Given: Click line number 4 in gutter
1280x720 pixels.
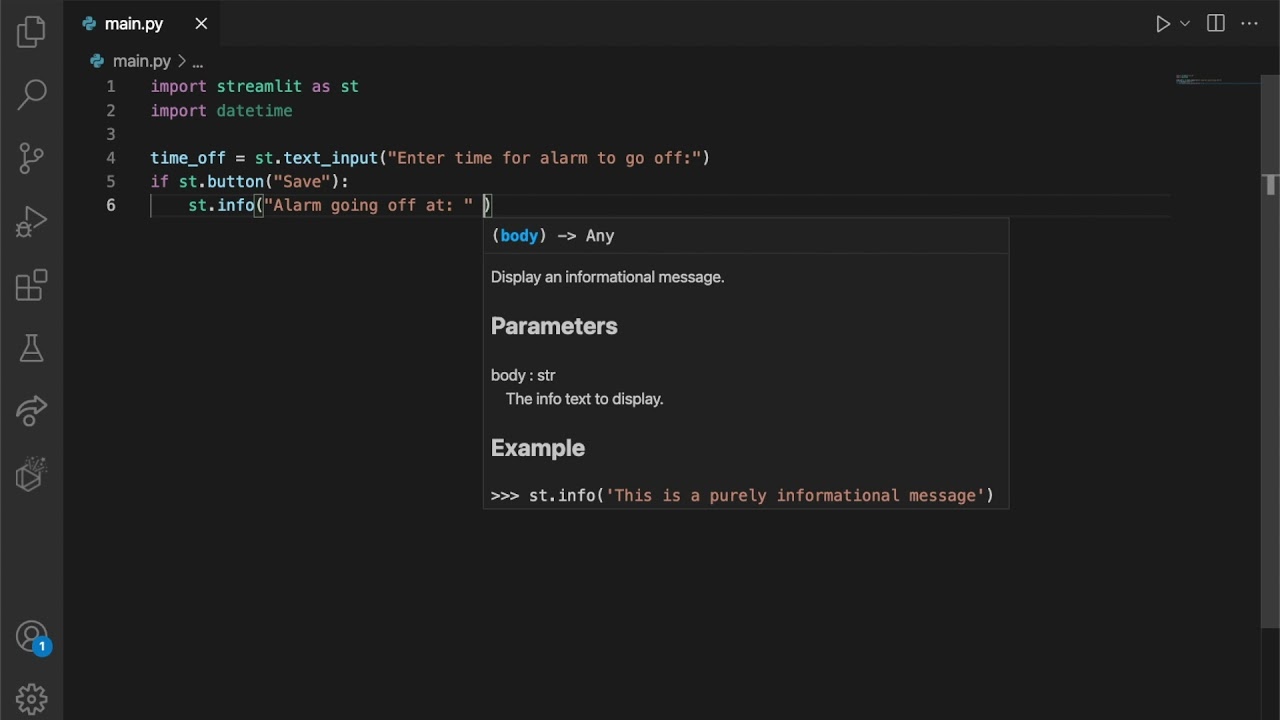Looking at the screenshot, I should coord(111,158).
